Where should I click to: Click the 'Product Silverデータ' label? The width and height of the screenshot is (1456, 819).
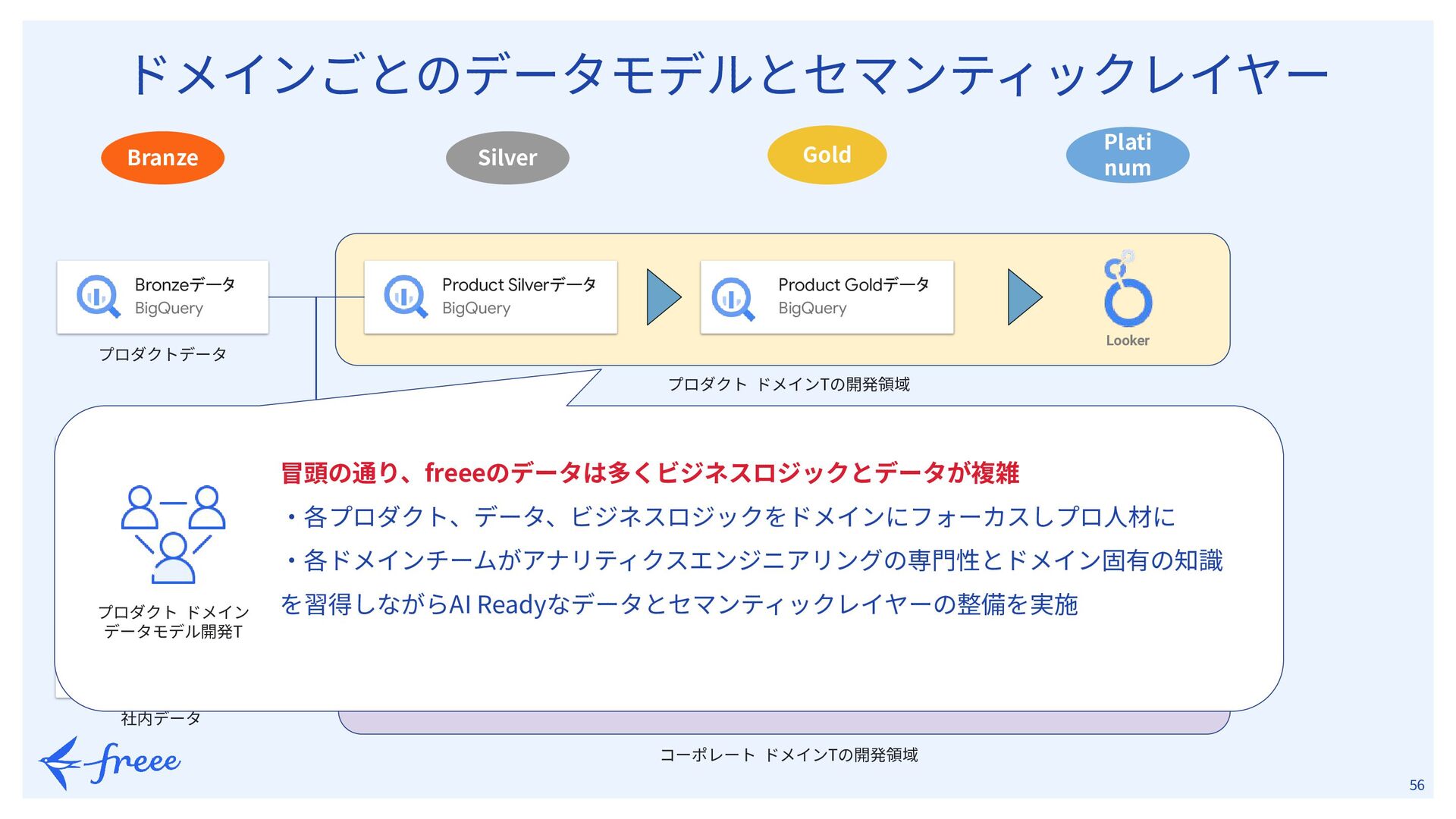(519, 285)
